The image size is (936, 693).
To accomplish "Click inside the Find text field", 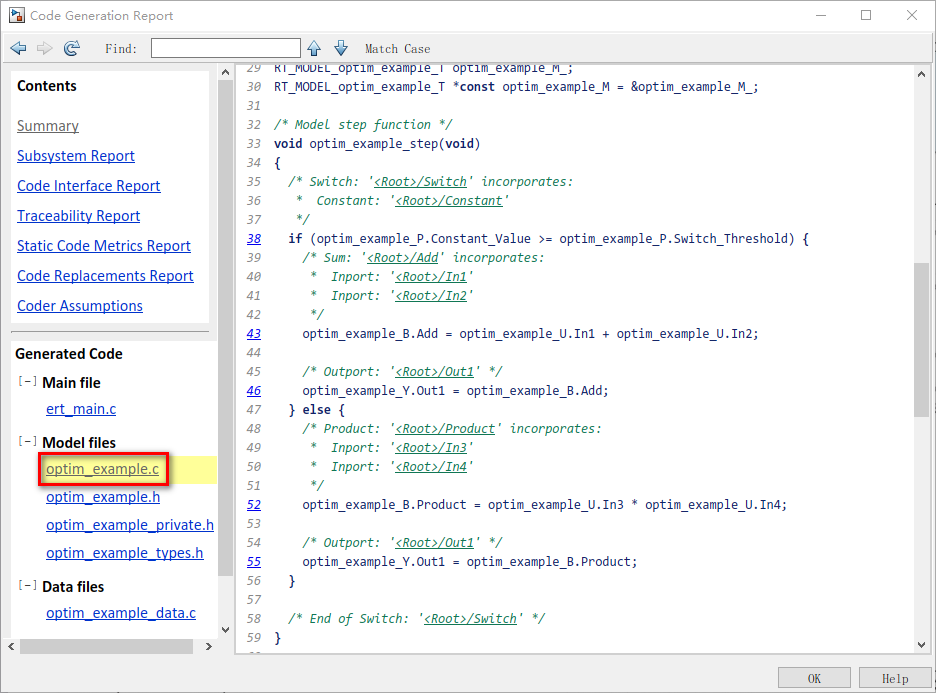I will [x=226, y=48].
